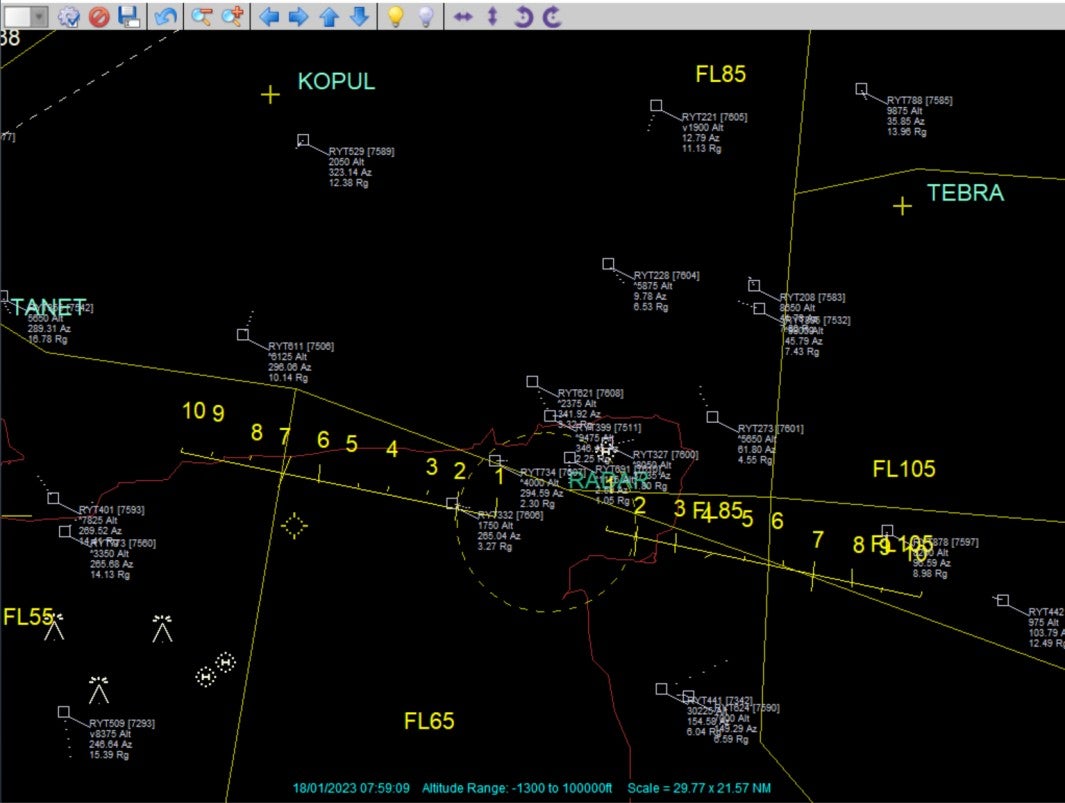Toggle the bright yellow light bulb
This screenshot has height=803, width=1065.
[x=396, y=16]
